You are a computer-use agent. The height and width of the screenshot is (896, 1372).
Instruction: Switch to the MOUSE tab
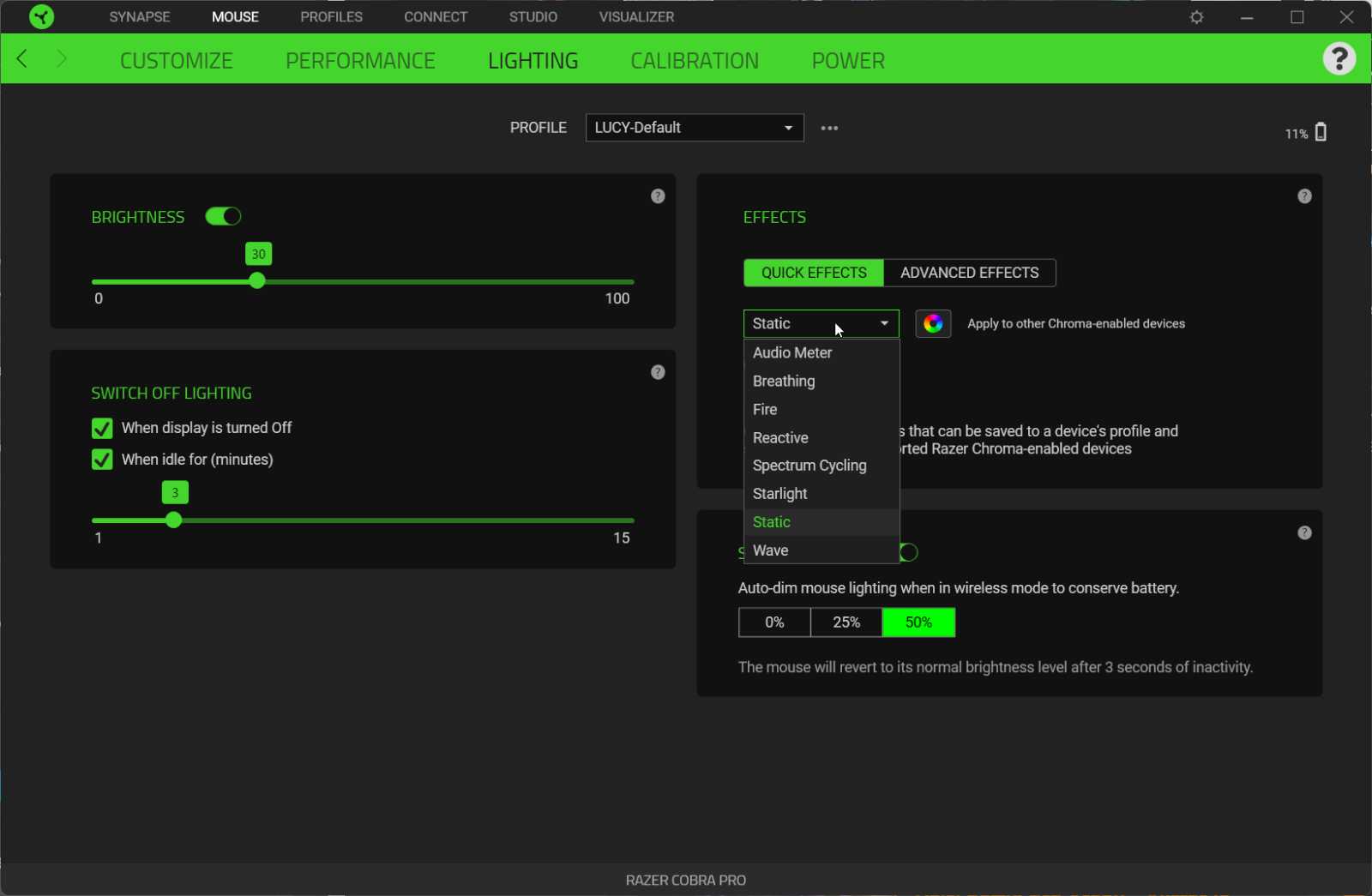click(x=235, y=17)
